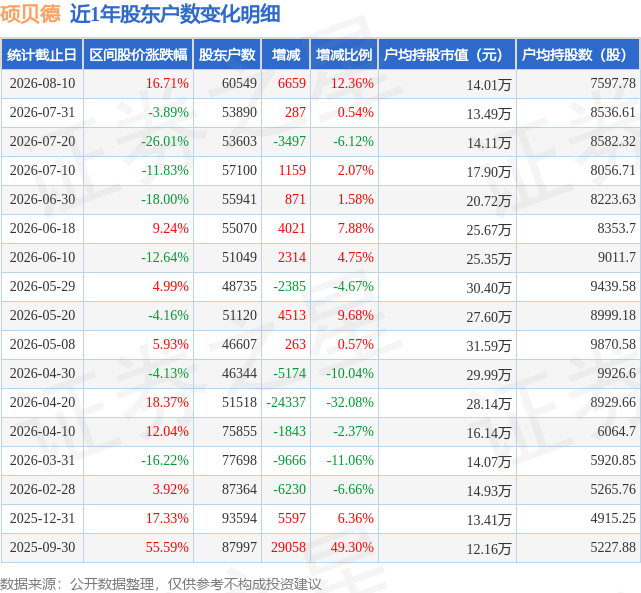Click the 16.71% price change cell
Image resolution: width=641 pixels, height=593 pixels.
click(x=168, y=83)
